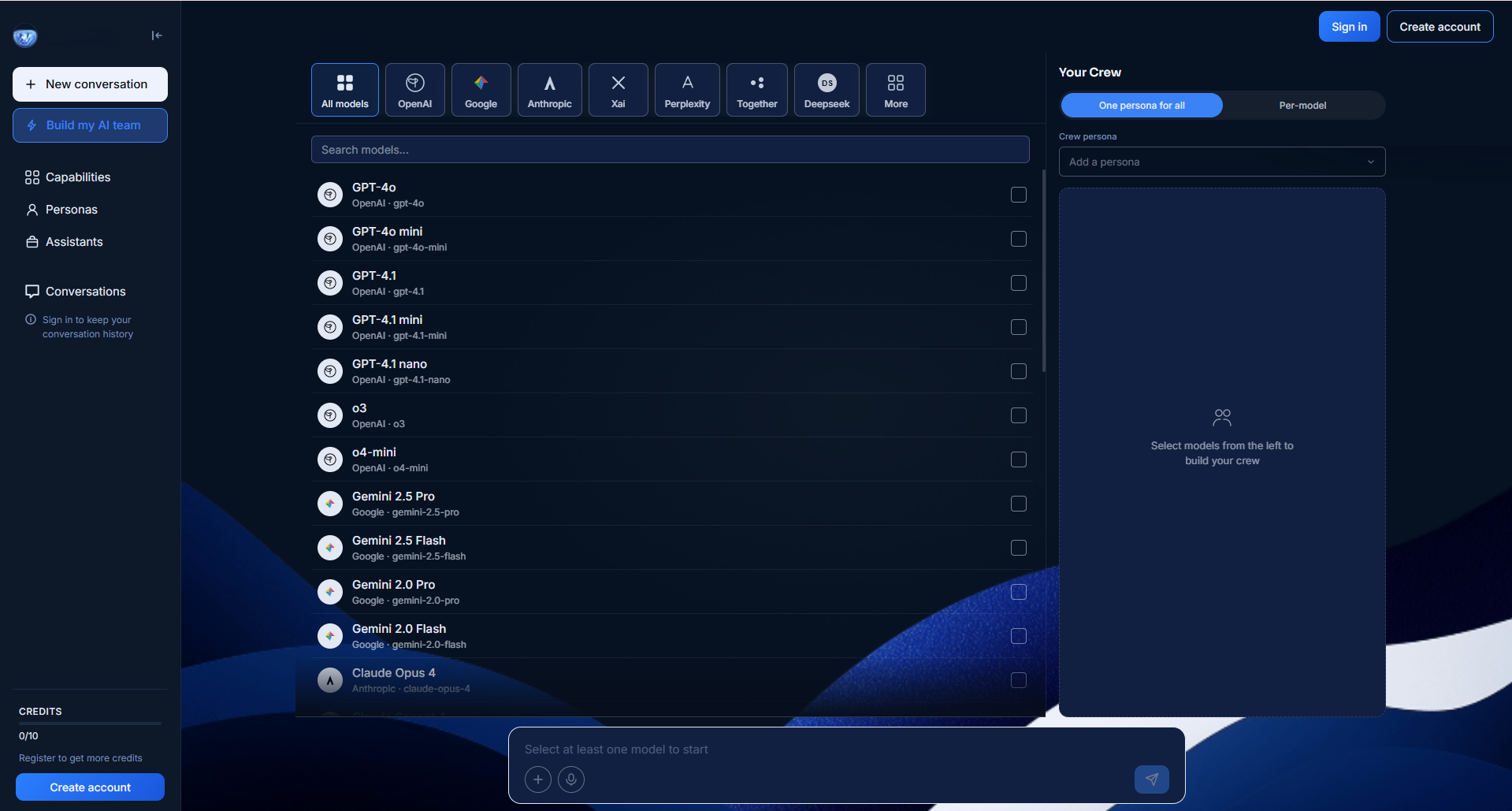Screen dimensions: 1512x811
Task: Click the Sign in to keep history notice
Action: [87, 327]
